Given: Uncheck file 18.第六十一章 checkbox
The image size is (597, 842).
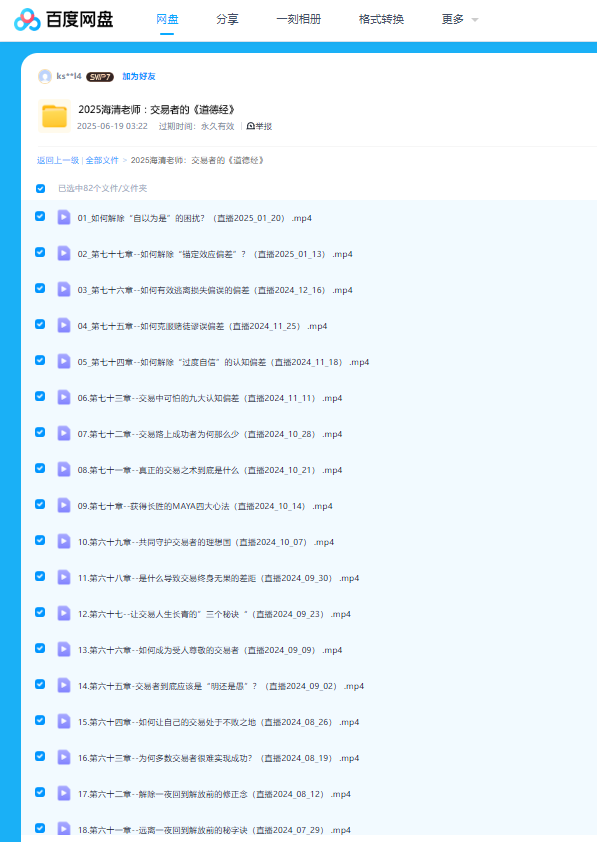Looking at the screenshot, I should click(x=40, y=828).
